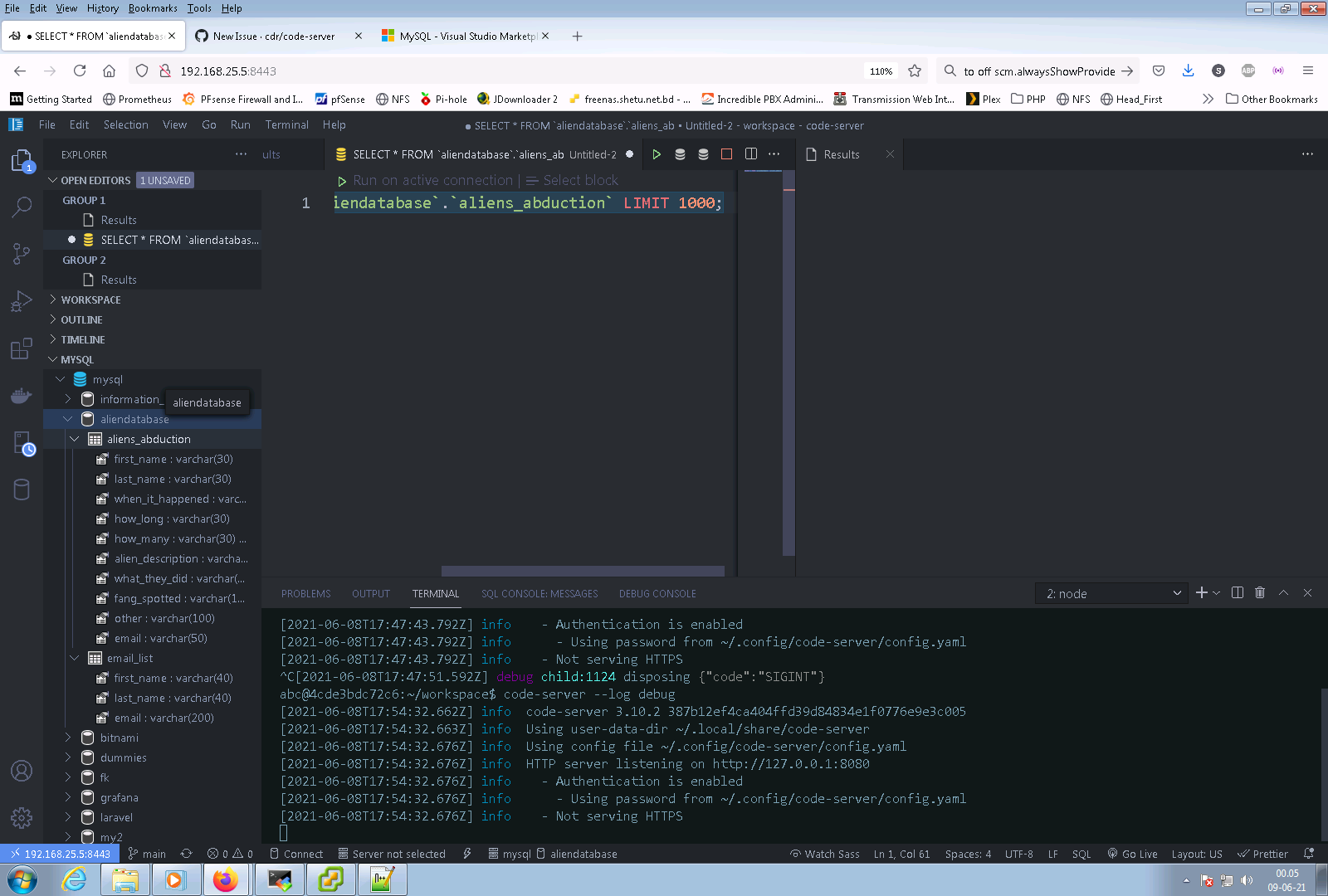
Task: Click the first database stack icon in editor toolbar
Action: tap(680, 154)
